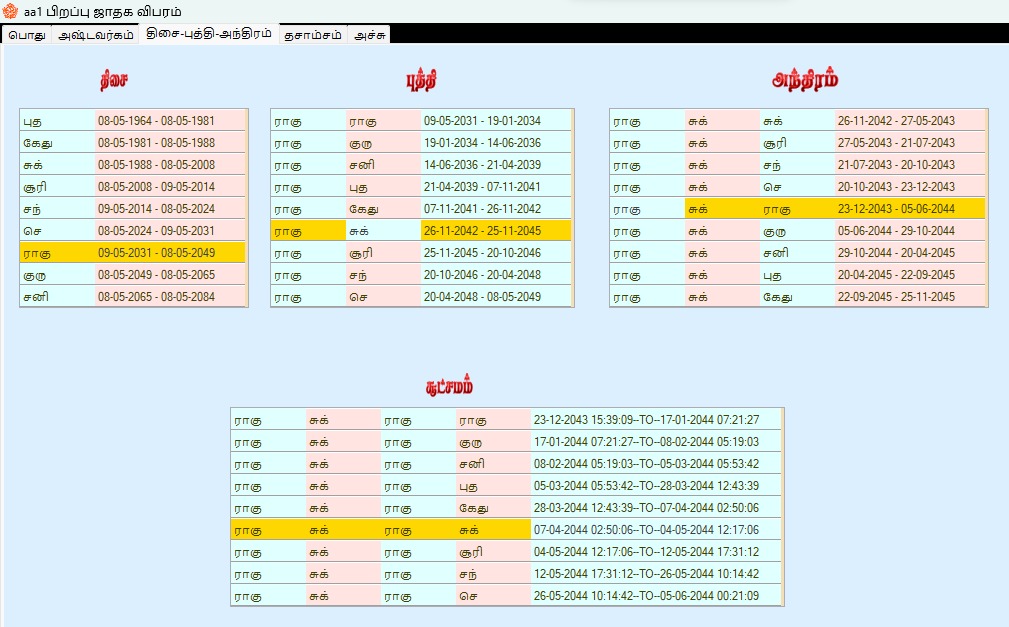Select the திசை-புத்தி-அந்திரம் tab
1009x627 pixels.
click(209, 33)
